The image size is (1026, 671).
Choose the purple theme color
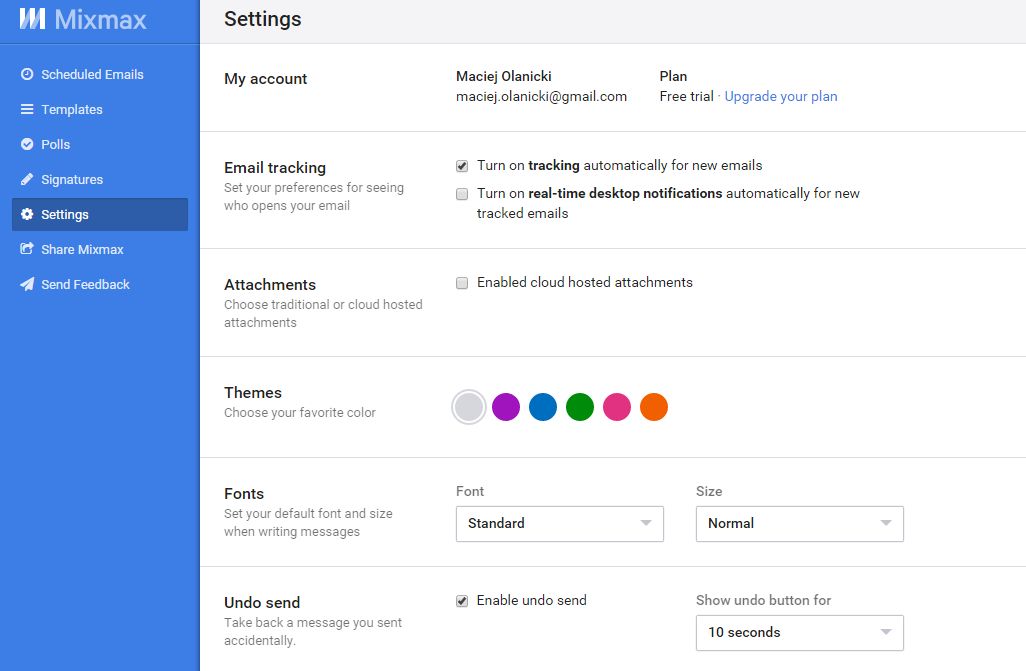(x=506, y=407)
